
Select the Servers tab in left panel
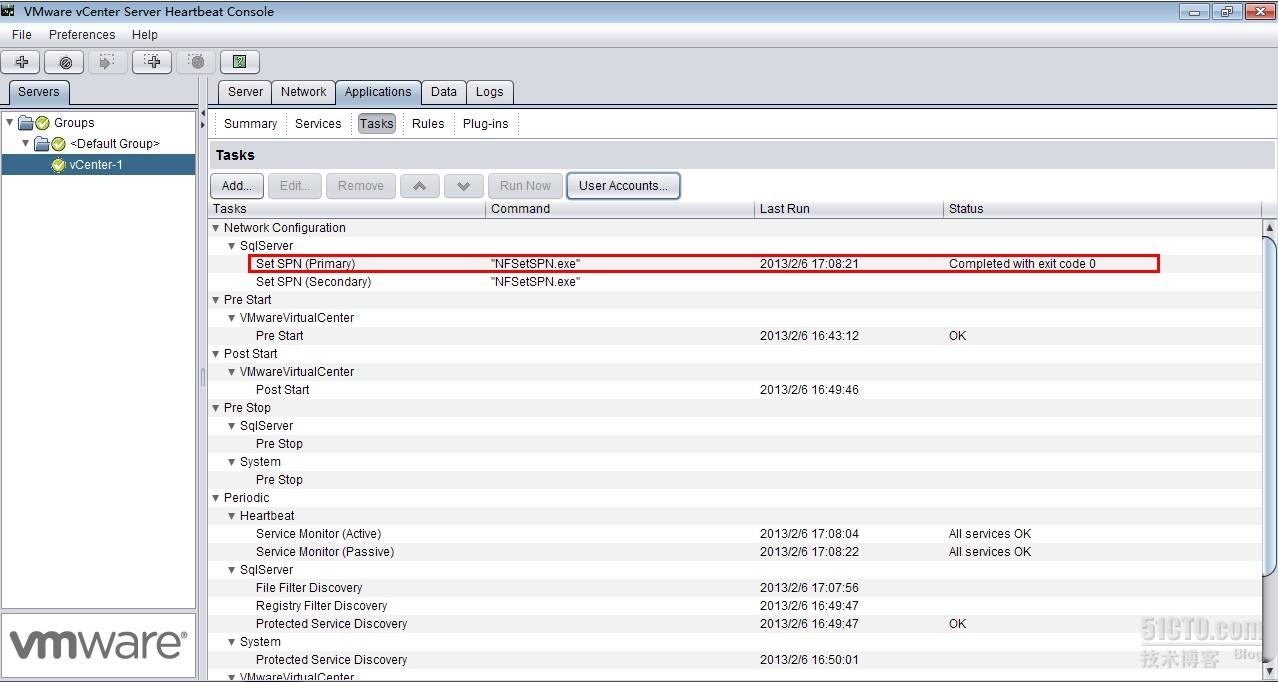(39, 92)
